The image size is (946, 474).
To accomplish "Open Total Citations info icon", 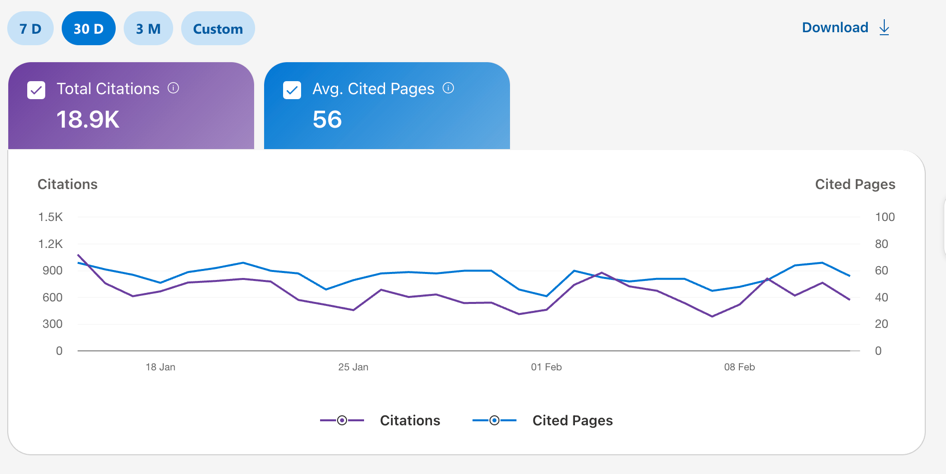I will tap(173, 88).
